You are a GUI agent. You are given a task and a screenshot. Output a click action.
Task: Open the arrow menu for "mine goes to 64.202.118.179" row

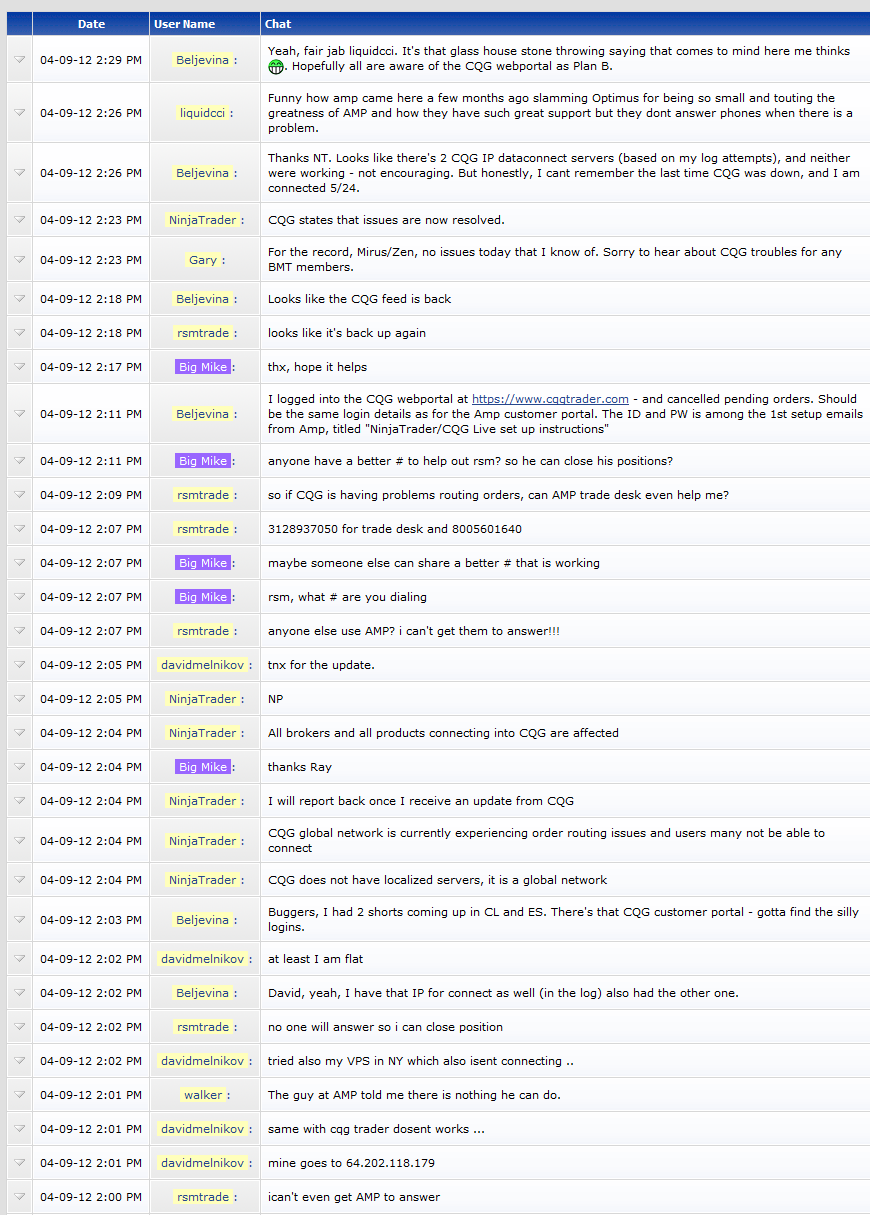19,1163
